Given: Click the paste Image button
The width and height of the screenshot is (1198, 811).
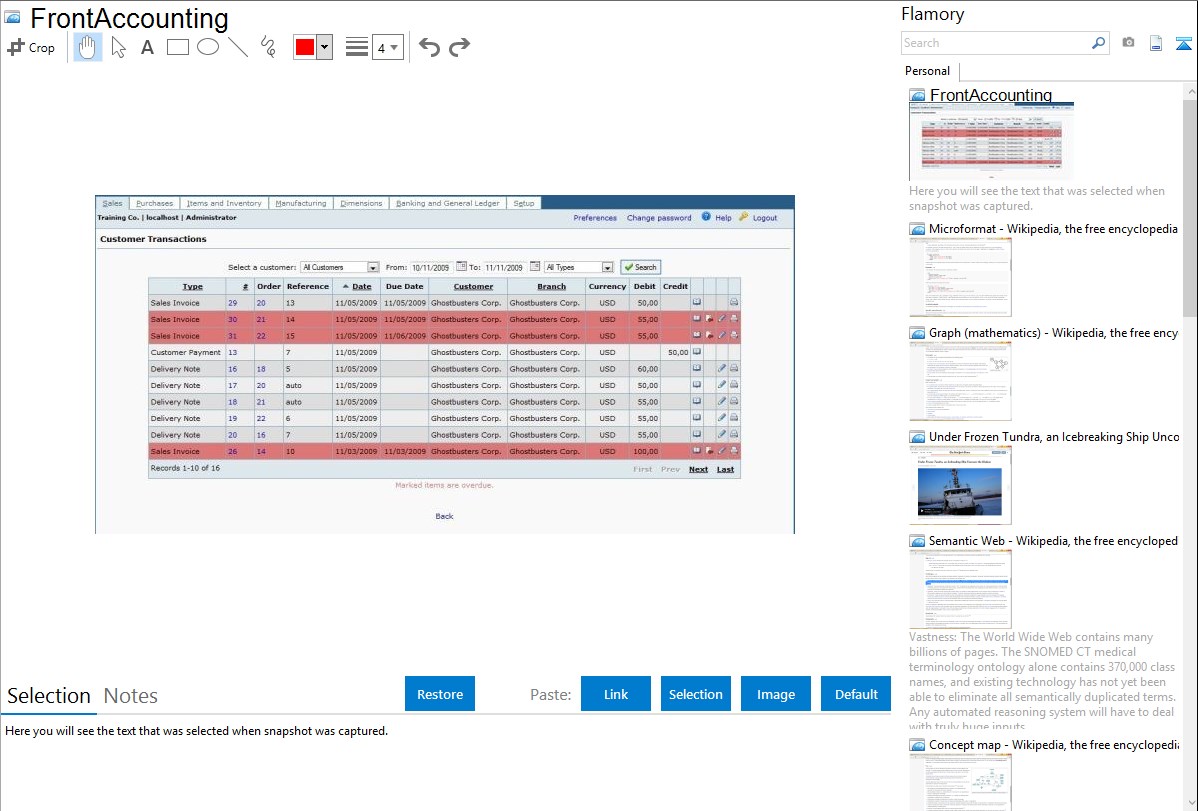Looking at the screenshot, I should tap(775, 694).
